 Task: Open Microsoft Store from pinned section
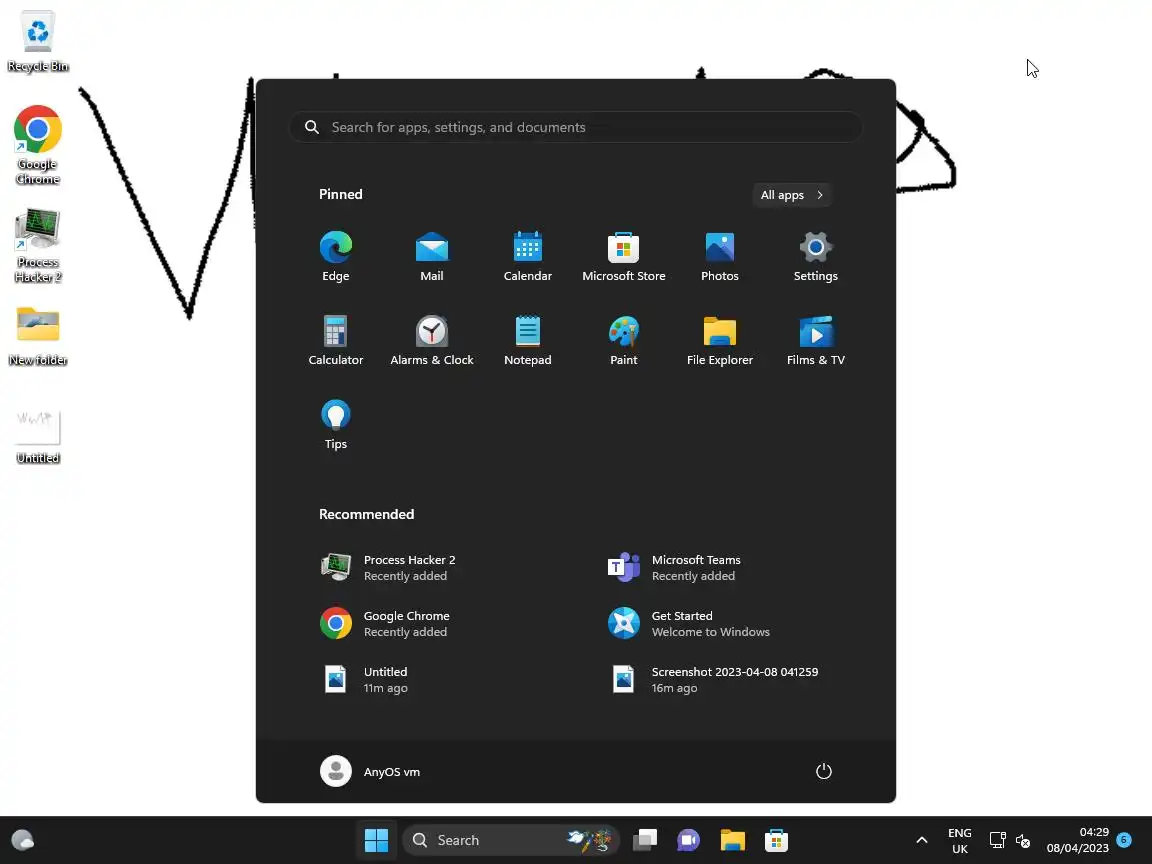coord(624,256)
